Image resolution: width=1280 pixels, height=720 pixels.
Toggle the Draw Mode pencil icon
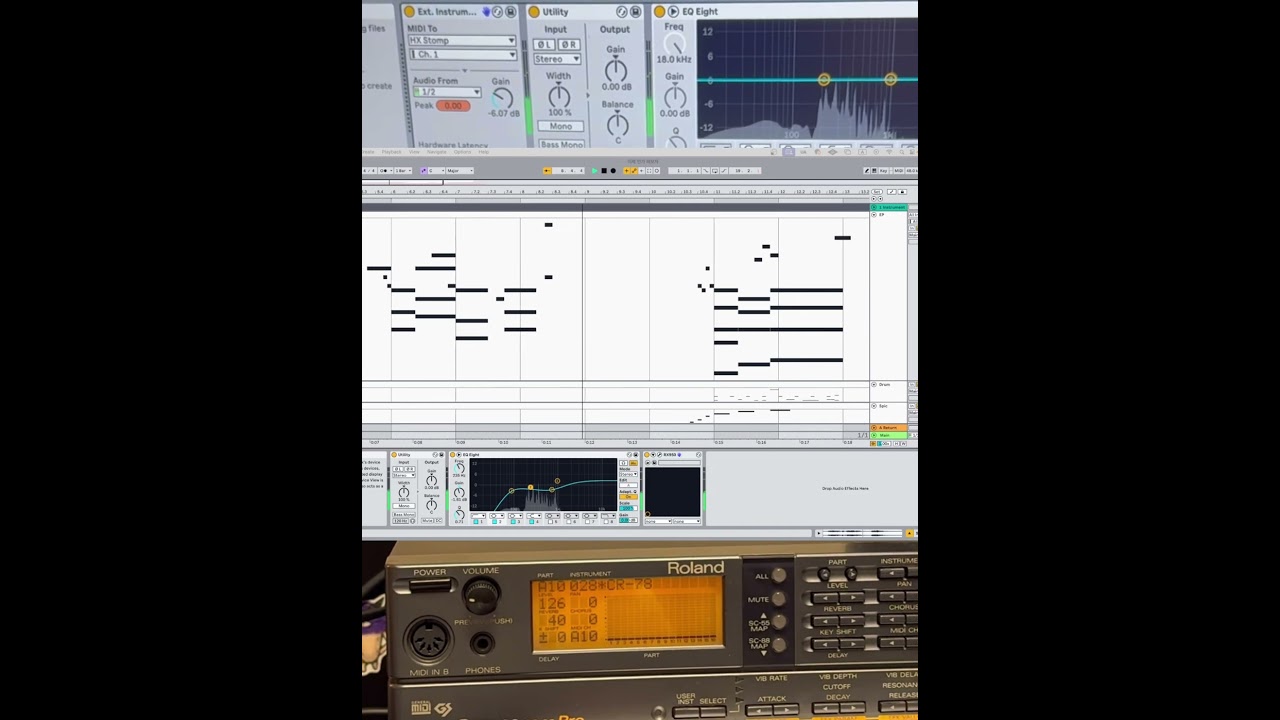(868, 171)
